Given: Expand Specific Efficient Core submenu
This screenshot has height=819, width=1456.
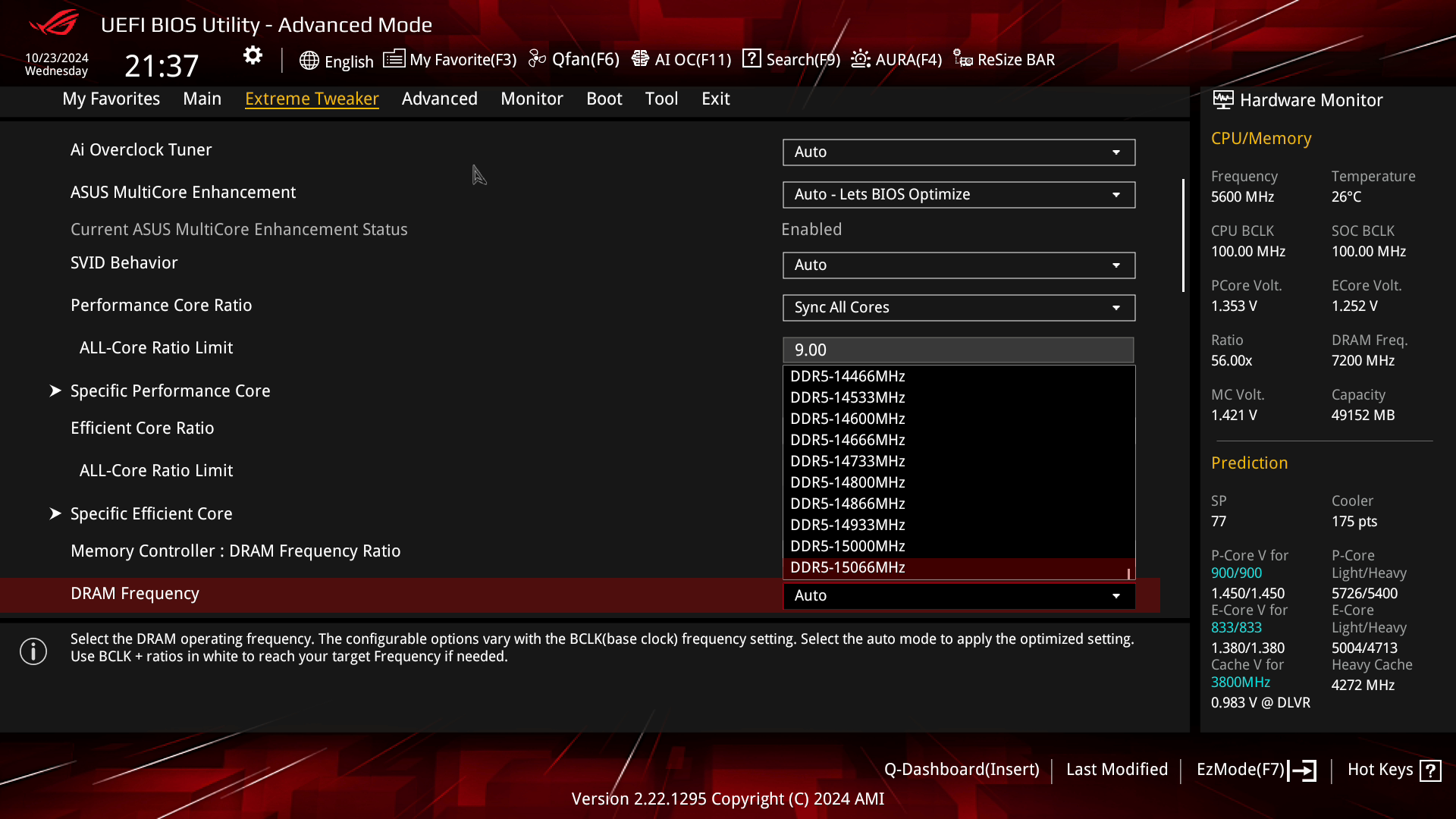Looking at the screenshot, I should coord(151,513).
